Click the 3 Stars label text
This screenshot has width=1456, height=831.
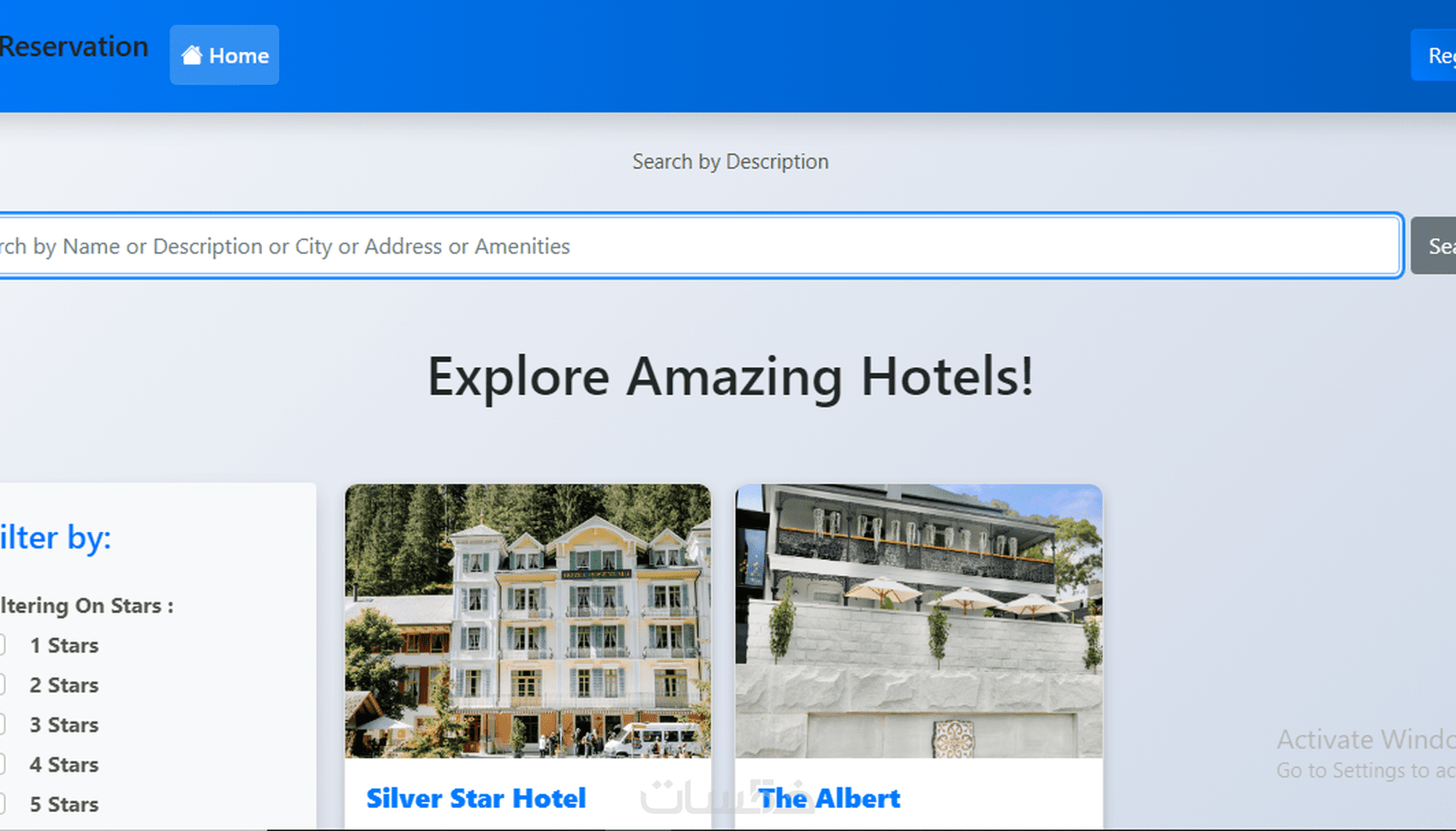coord(64,725)
